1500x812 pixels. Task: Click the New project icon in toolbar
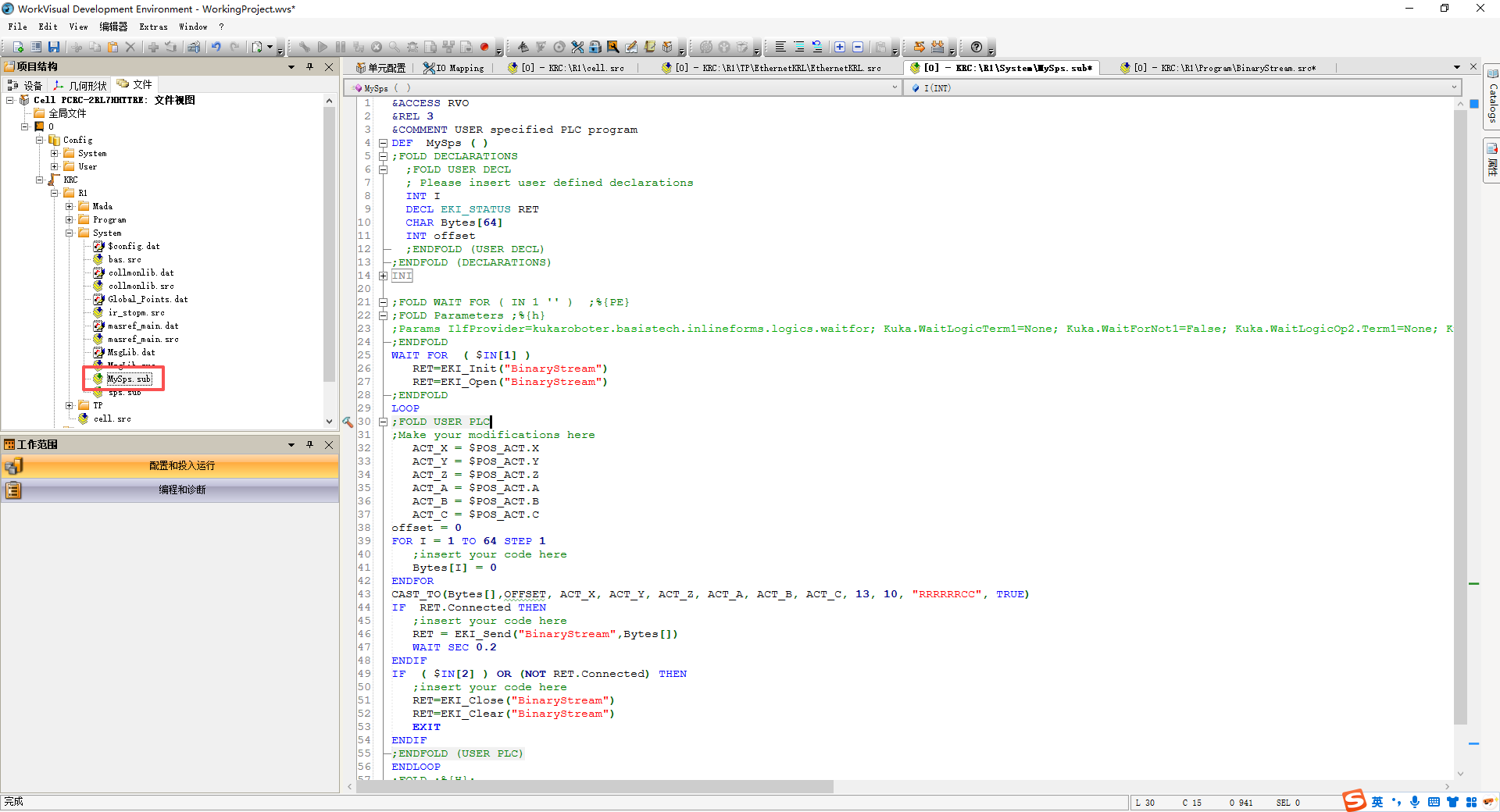[x=18, y=48]
